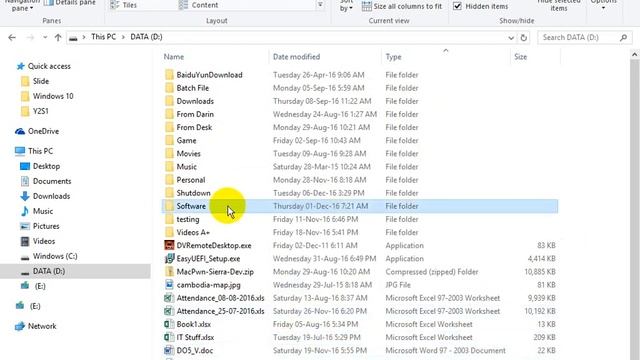Click the Network icon in sidebar
The height and width of the screenshot is (360, 640).
[x=20, y=326]
